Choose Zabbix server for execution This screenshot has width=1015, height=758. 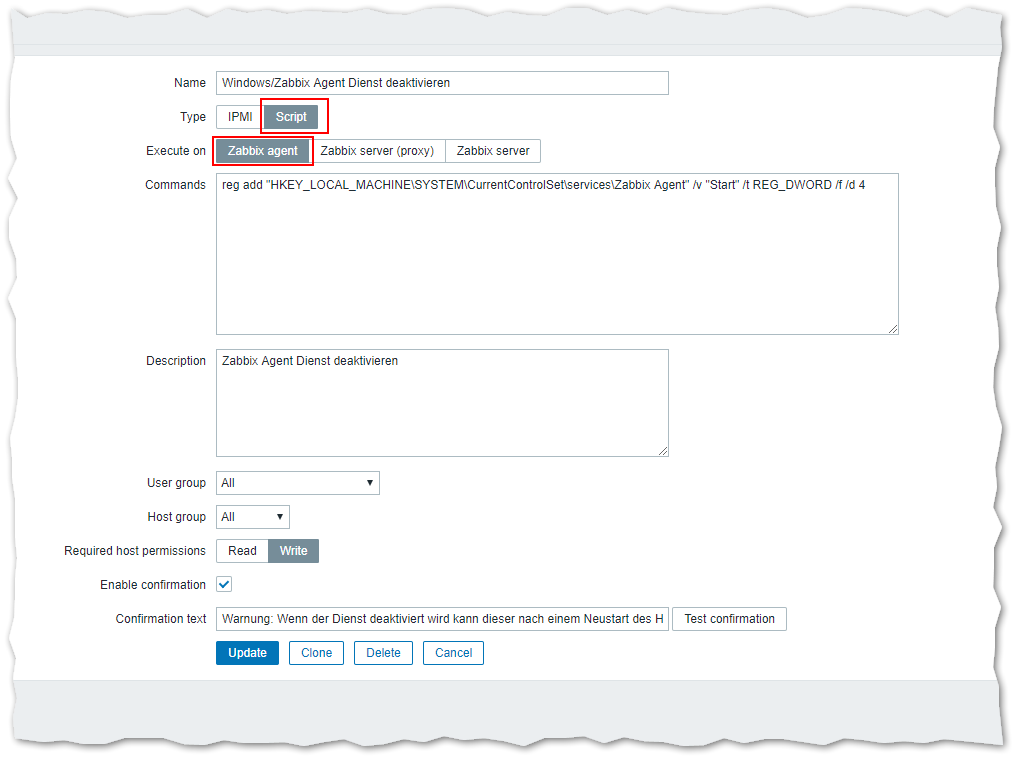click(x=493, y=151)
